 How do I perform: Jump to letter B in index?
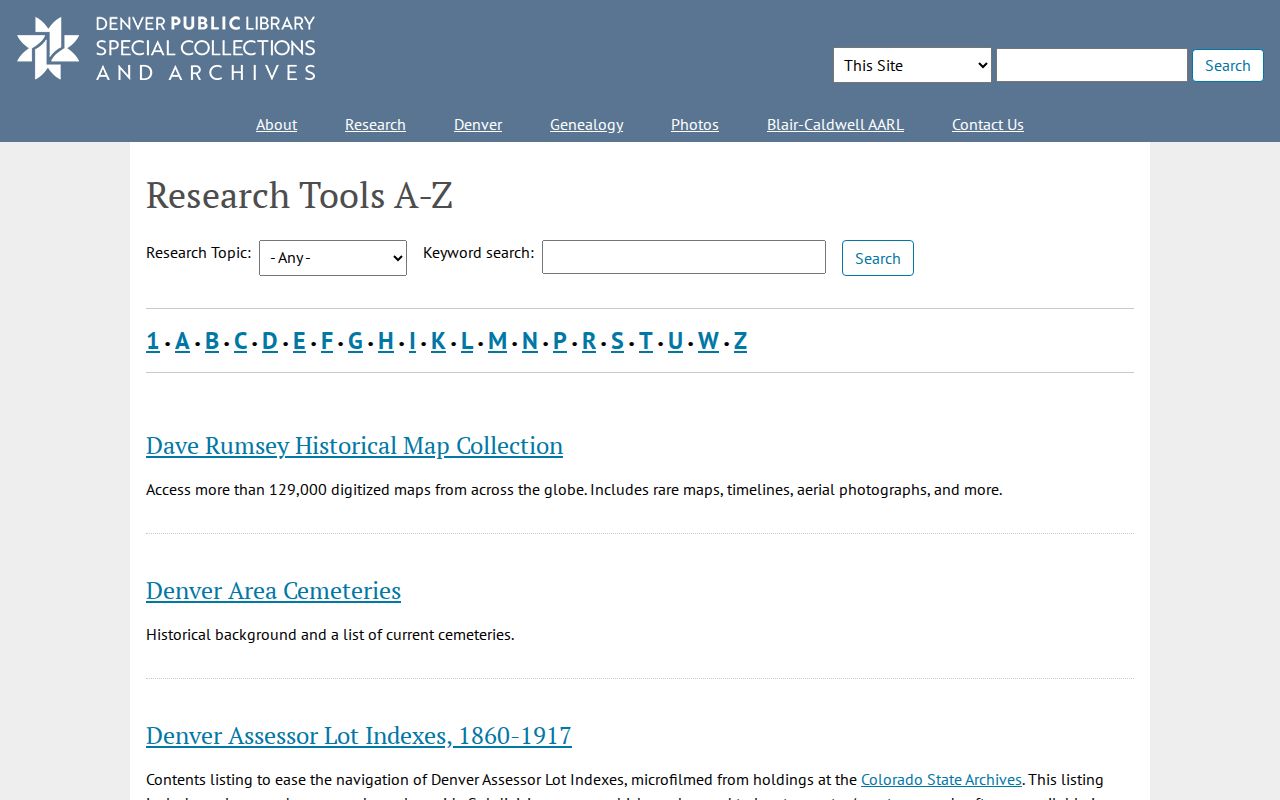[212, 341]
